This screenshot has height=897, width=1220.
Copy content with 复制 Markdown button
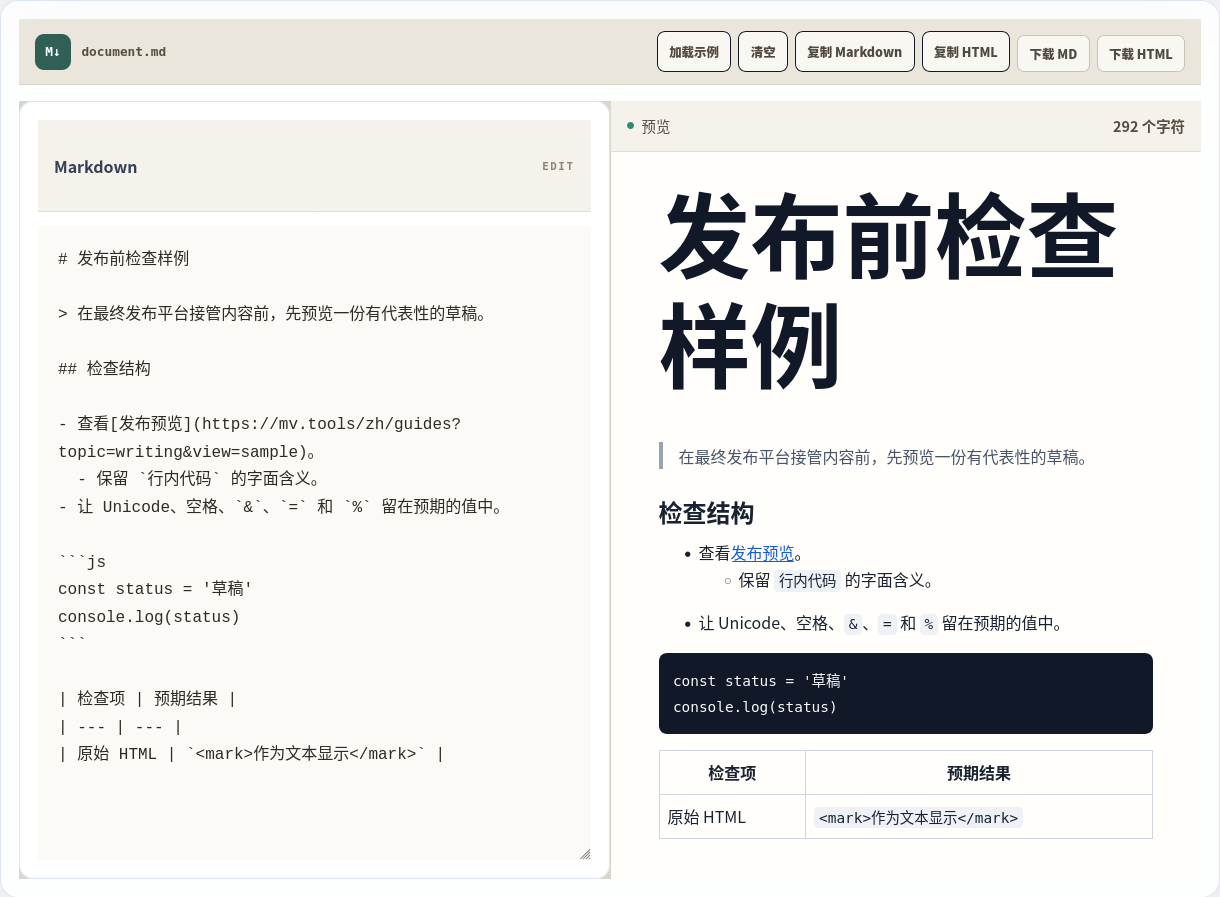[x=855, y=52]
